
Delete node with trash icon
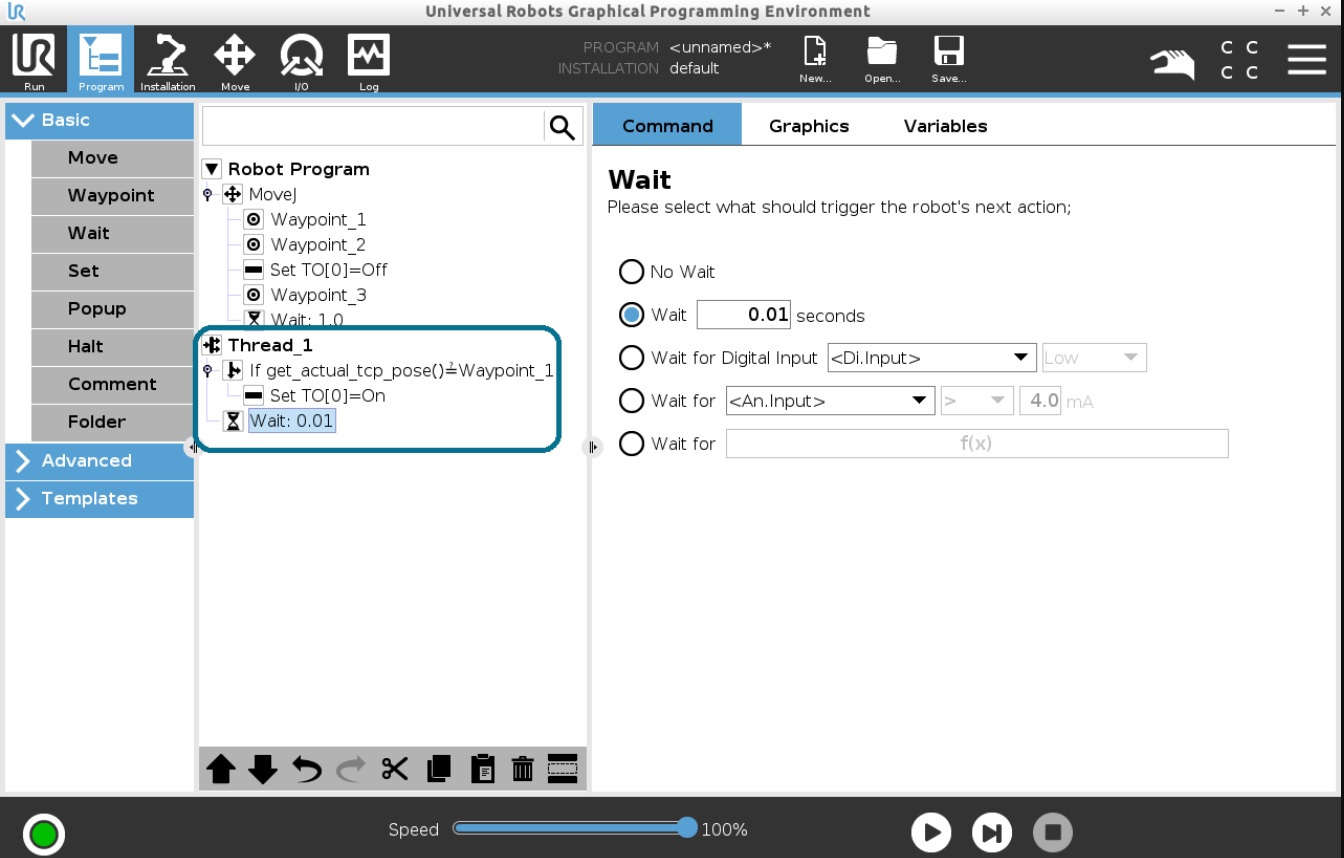point(522,769)
